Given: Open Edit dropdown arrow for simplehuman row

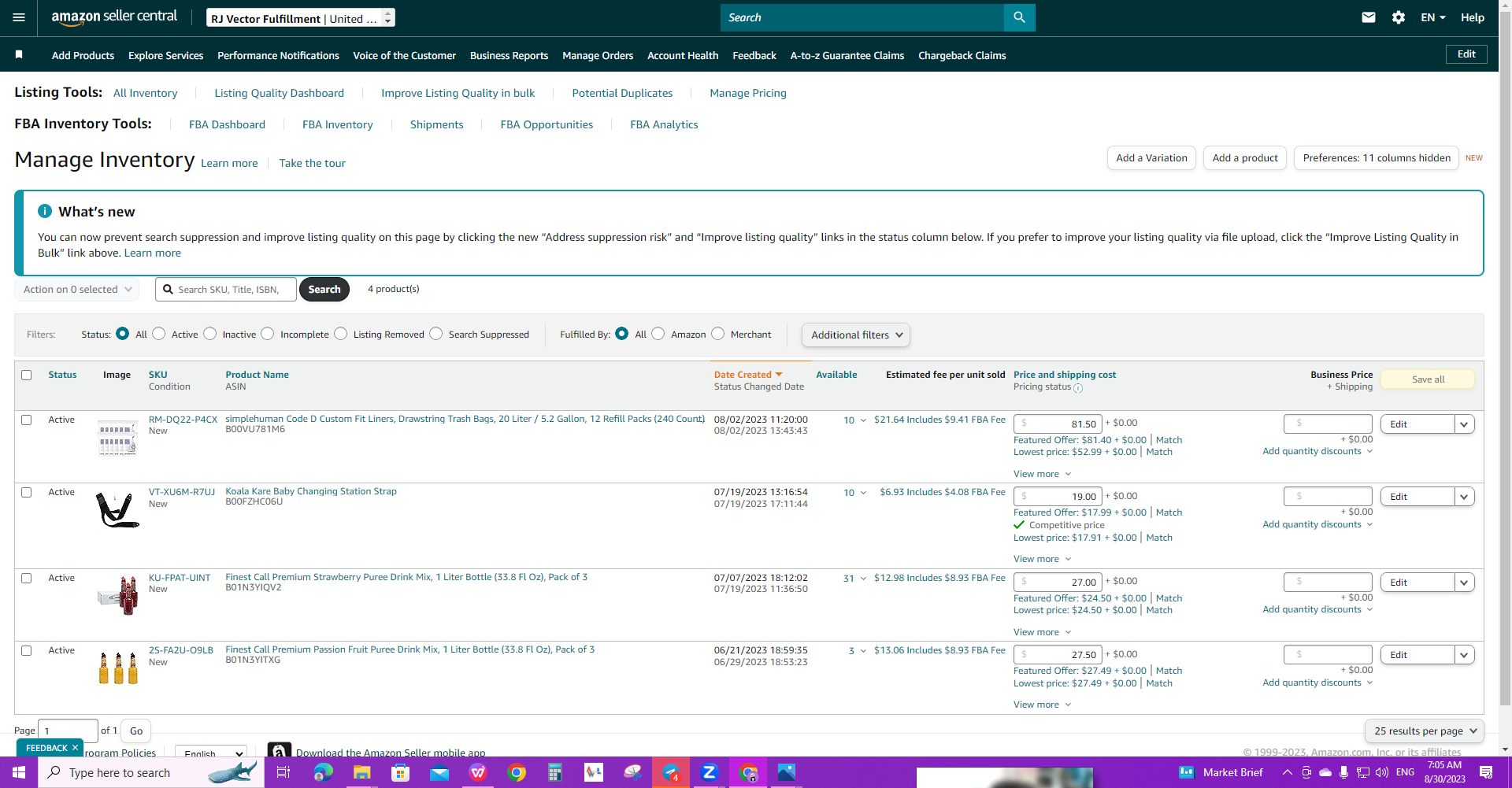Looking at the screenshot, I should click(x=1465, y=424).
